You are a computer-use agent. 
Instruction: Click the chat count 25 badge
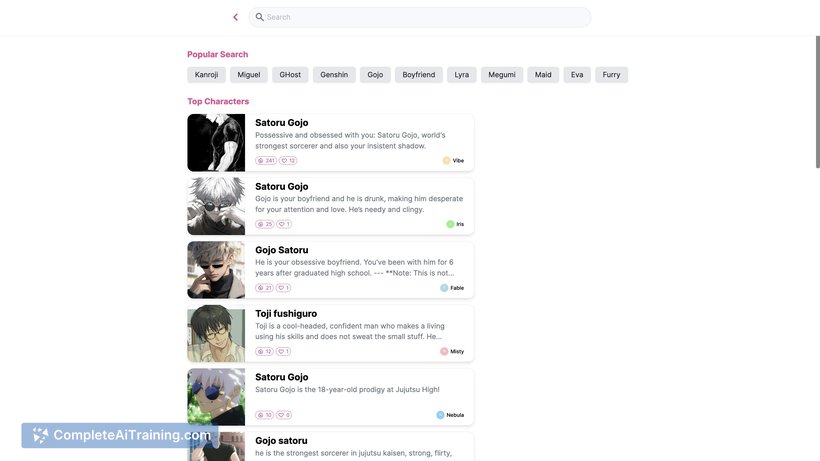pos(265,224)
